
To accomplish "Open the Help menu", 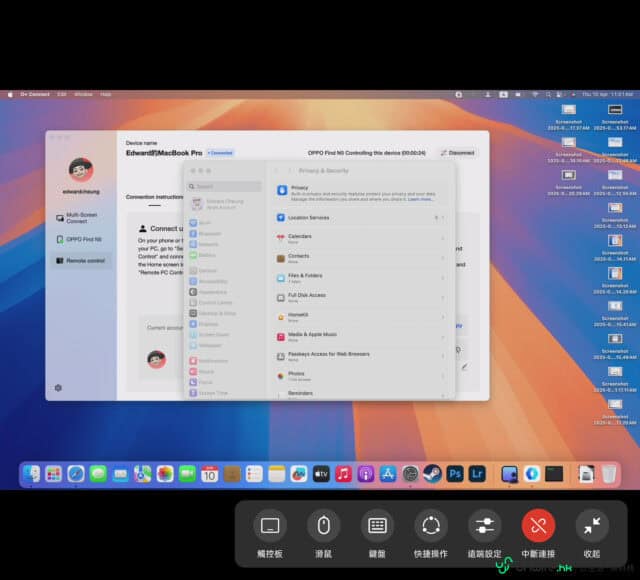I will [x=106, y=94].
